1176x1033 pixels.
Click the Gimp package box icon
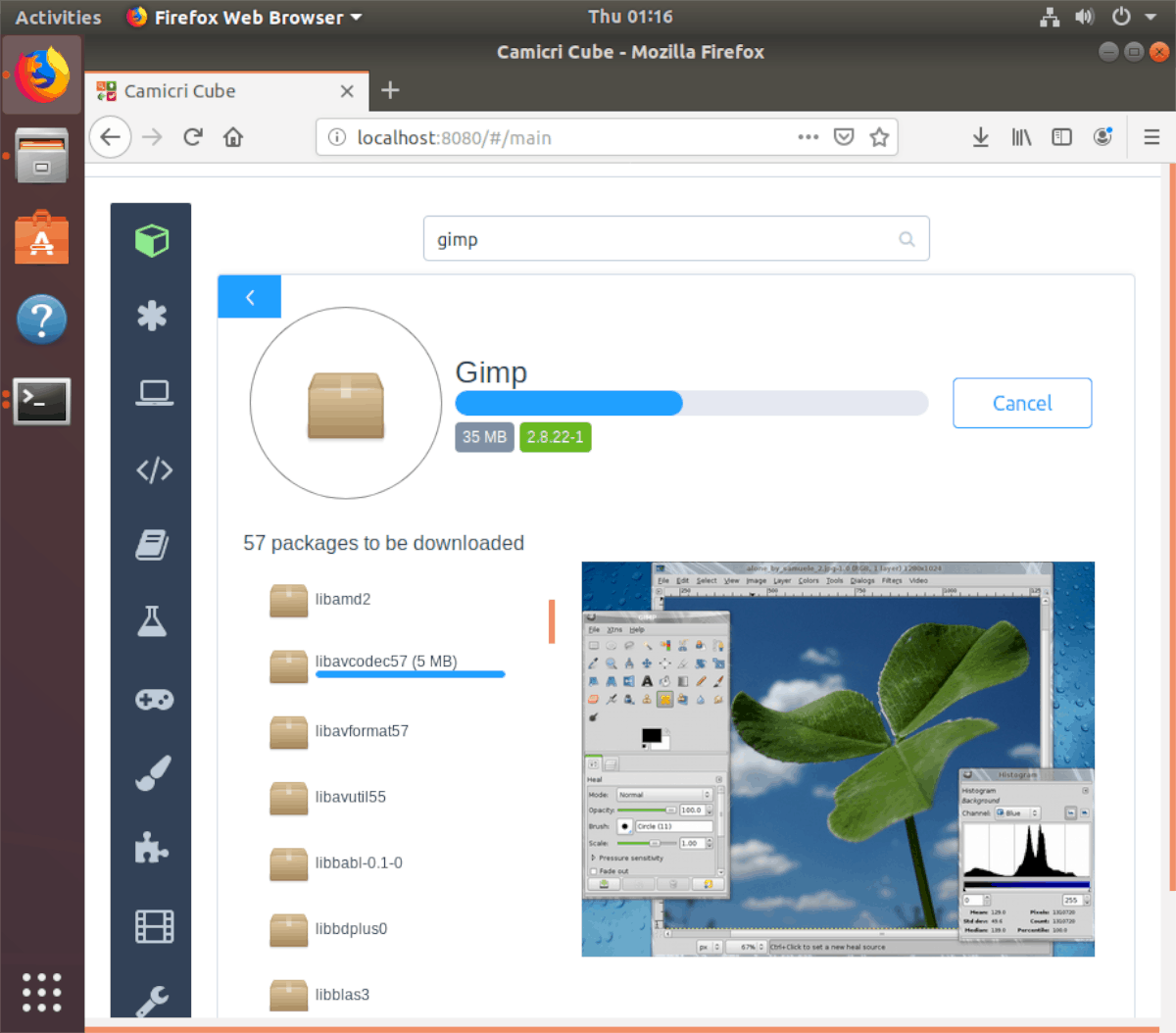tap(346, 404)
